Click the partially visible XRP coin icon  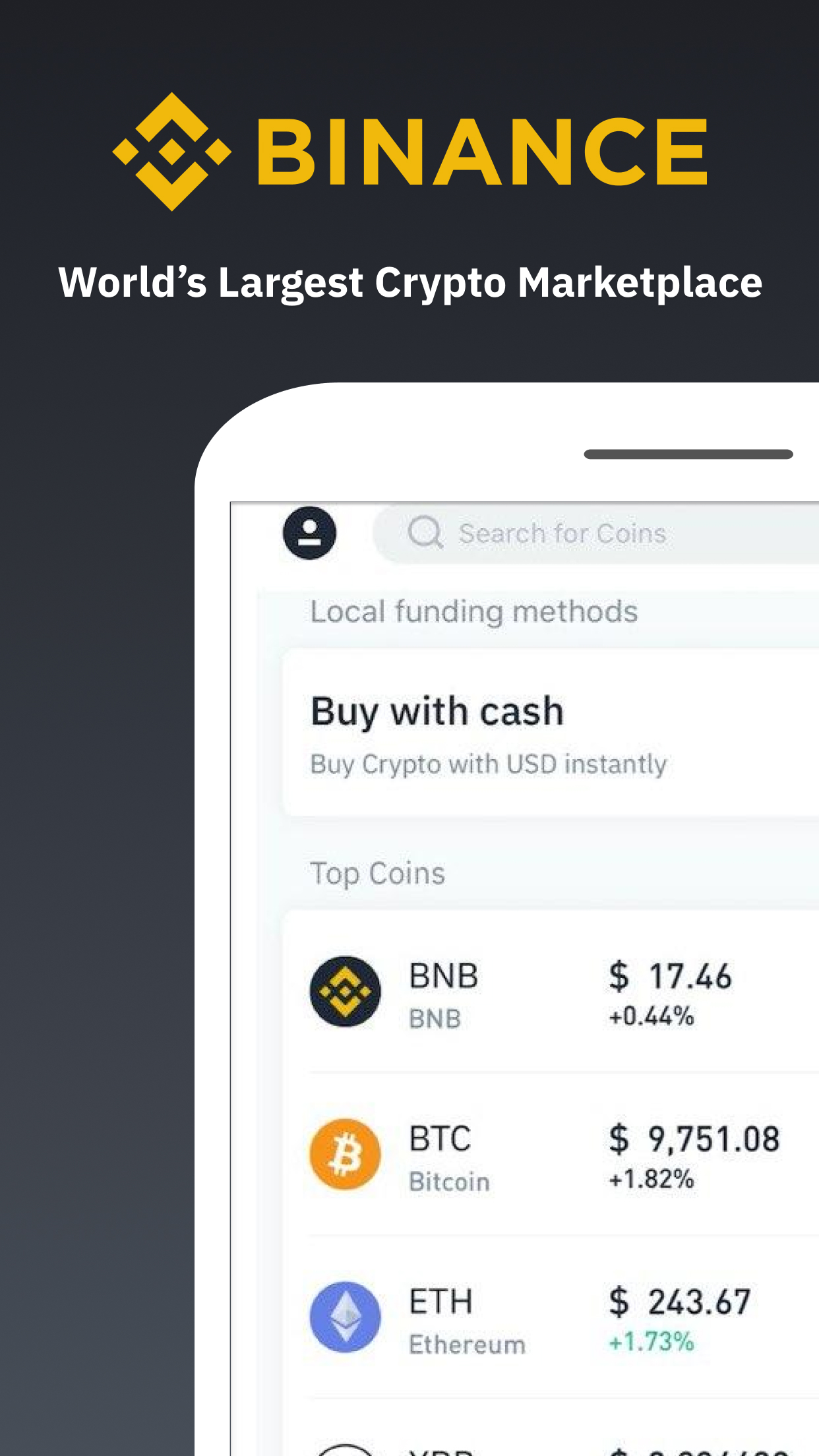345,1450
